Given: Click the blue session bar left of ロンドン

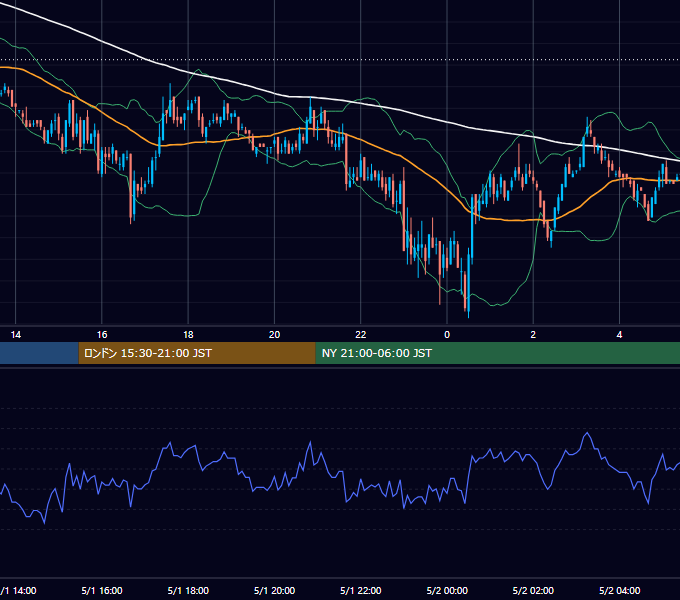Looking at the screenshot, I should 39,353.
